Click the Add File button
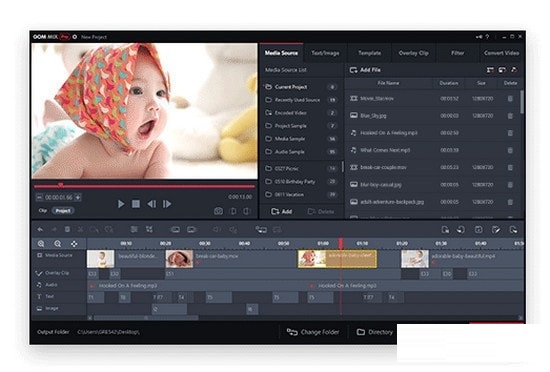Screen dimensions: 550x372 point(365,70)
